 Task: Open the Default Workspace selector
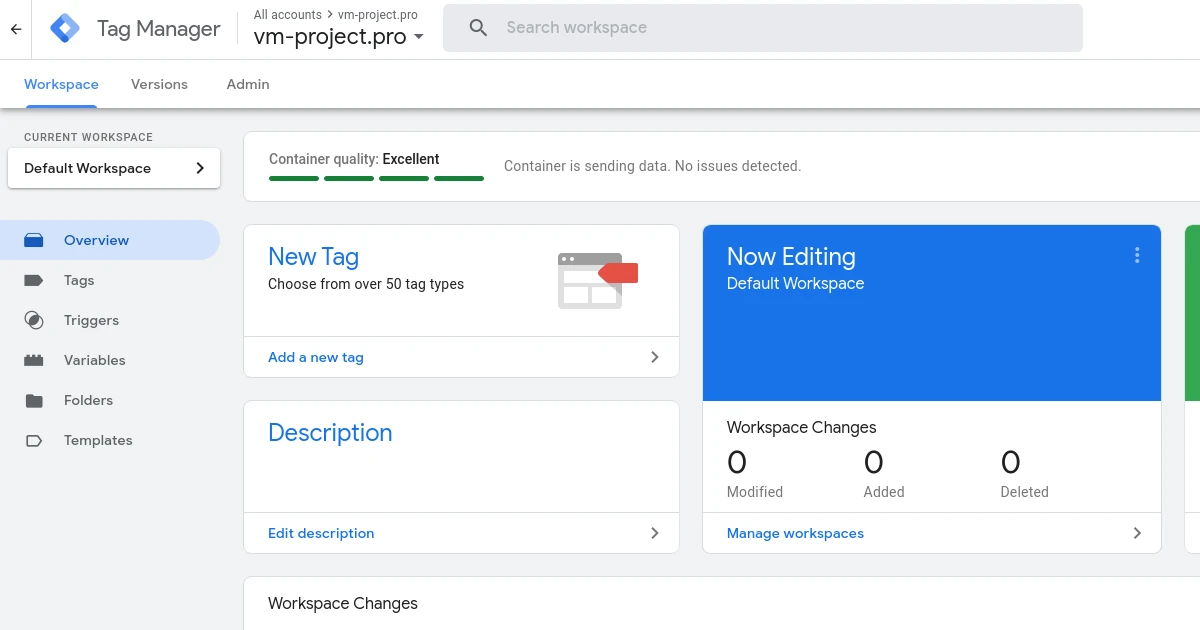click(x=114, y=168)
